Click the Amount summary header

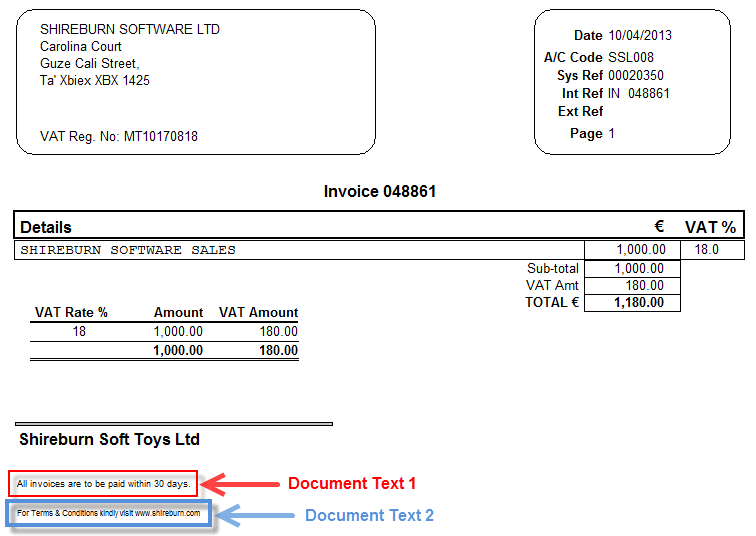[178, 312]
